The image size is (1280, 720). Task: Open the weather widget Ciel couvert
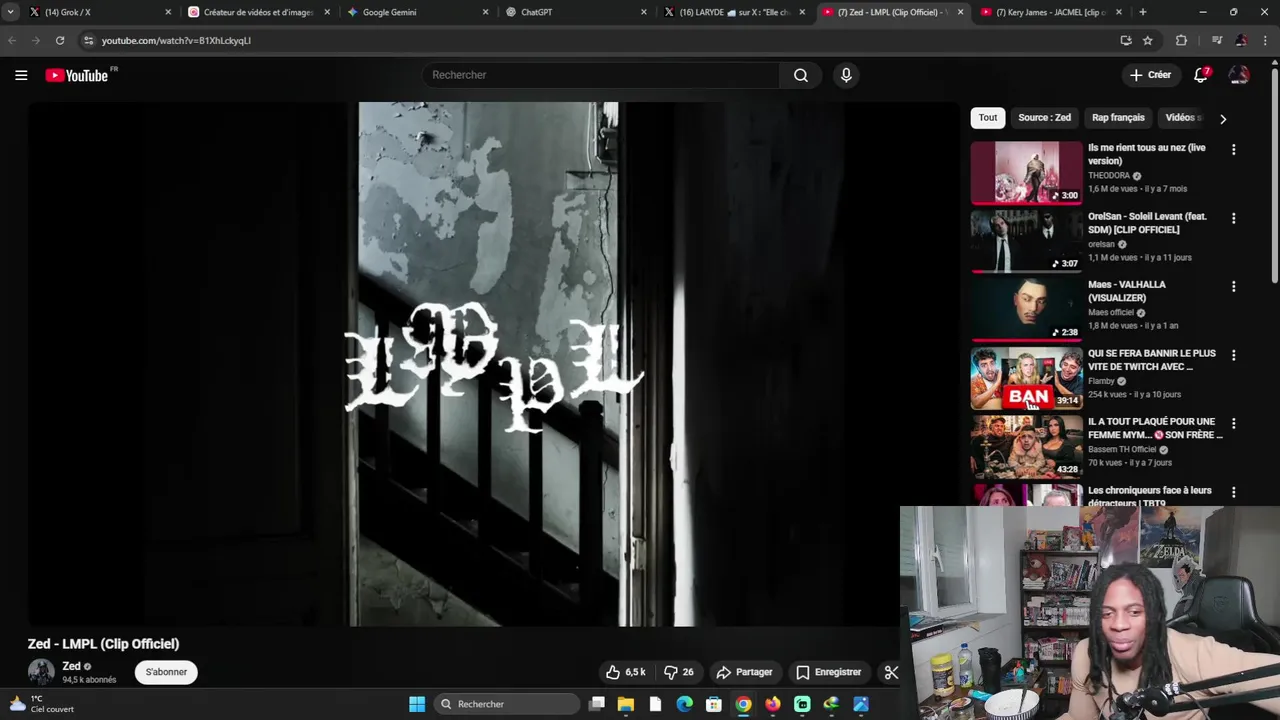(x=42, y=704)
